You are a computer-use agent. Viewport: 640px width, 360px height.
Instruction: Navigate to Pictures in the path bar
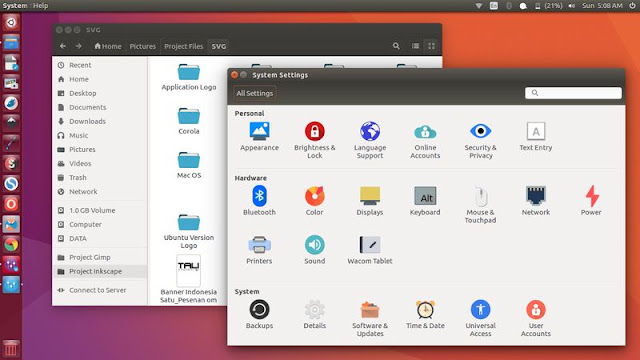click(x=142, y=46)
